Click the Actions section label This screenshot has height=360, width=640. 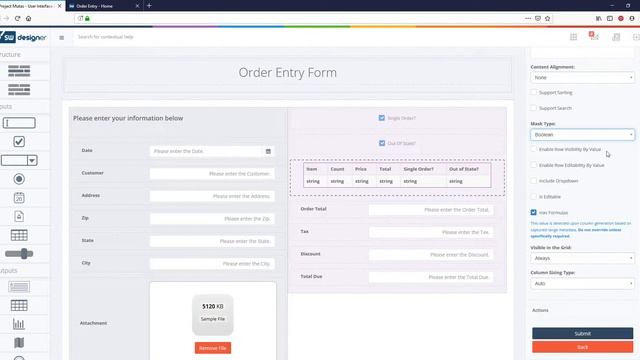click(x=540, y=310)
